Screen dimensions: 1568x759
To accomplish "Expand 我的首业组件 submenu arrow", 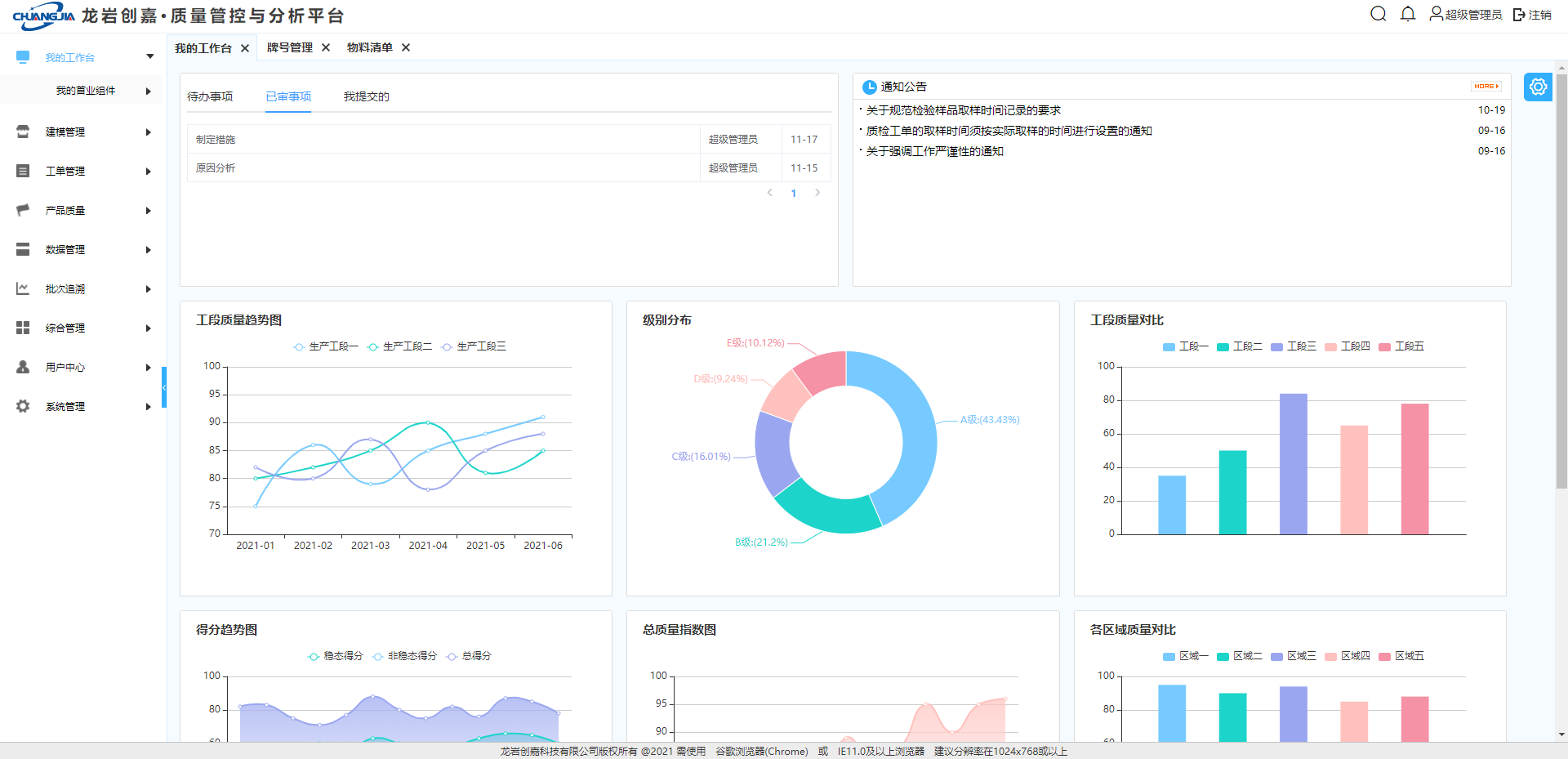I will click(x=149, y=91).
